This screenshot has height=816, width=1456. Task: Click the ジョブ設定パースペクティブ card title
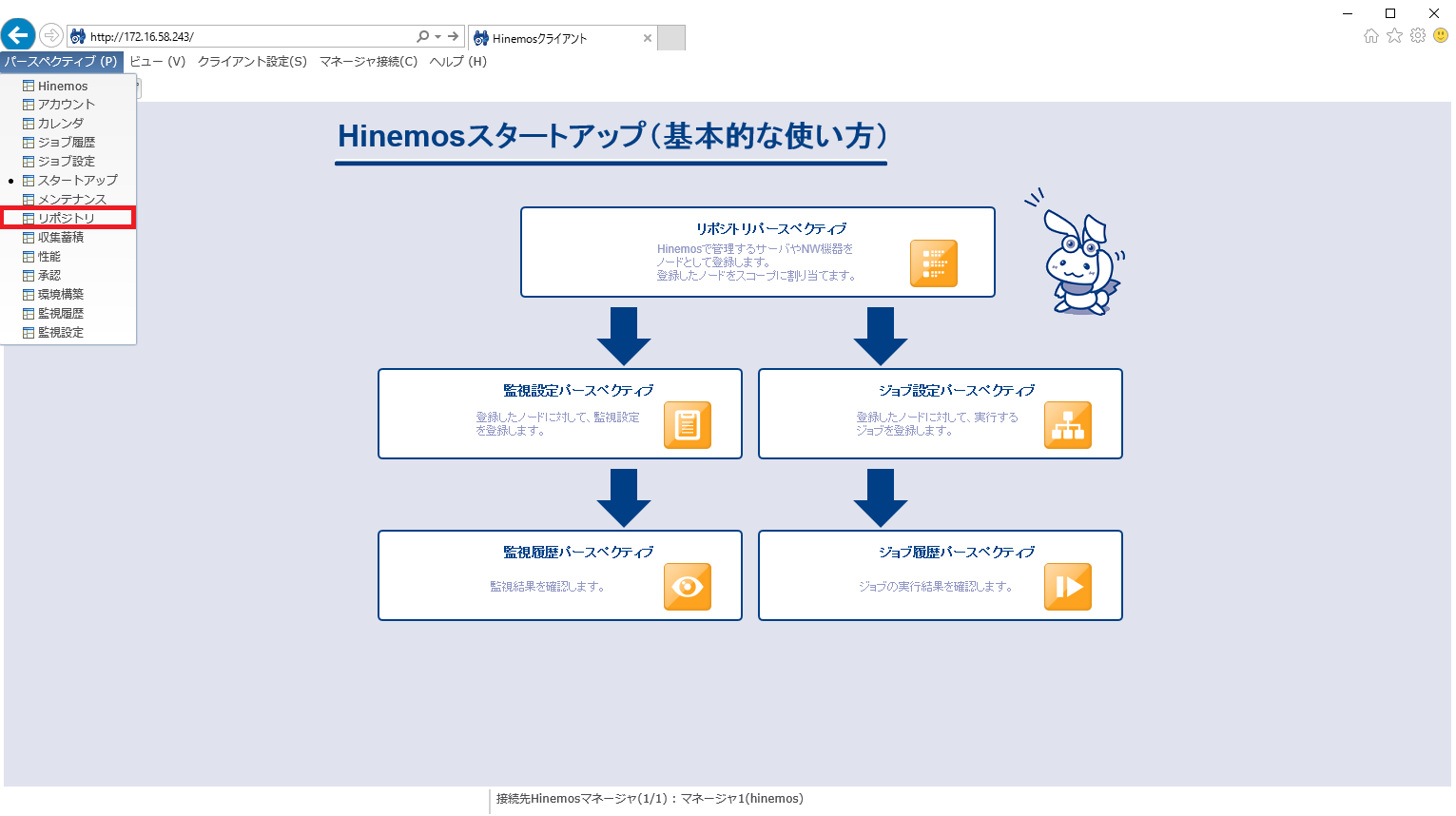(957, 390)
